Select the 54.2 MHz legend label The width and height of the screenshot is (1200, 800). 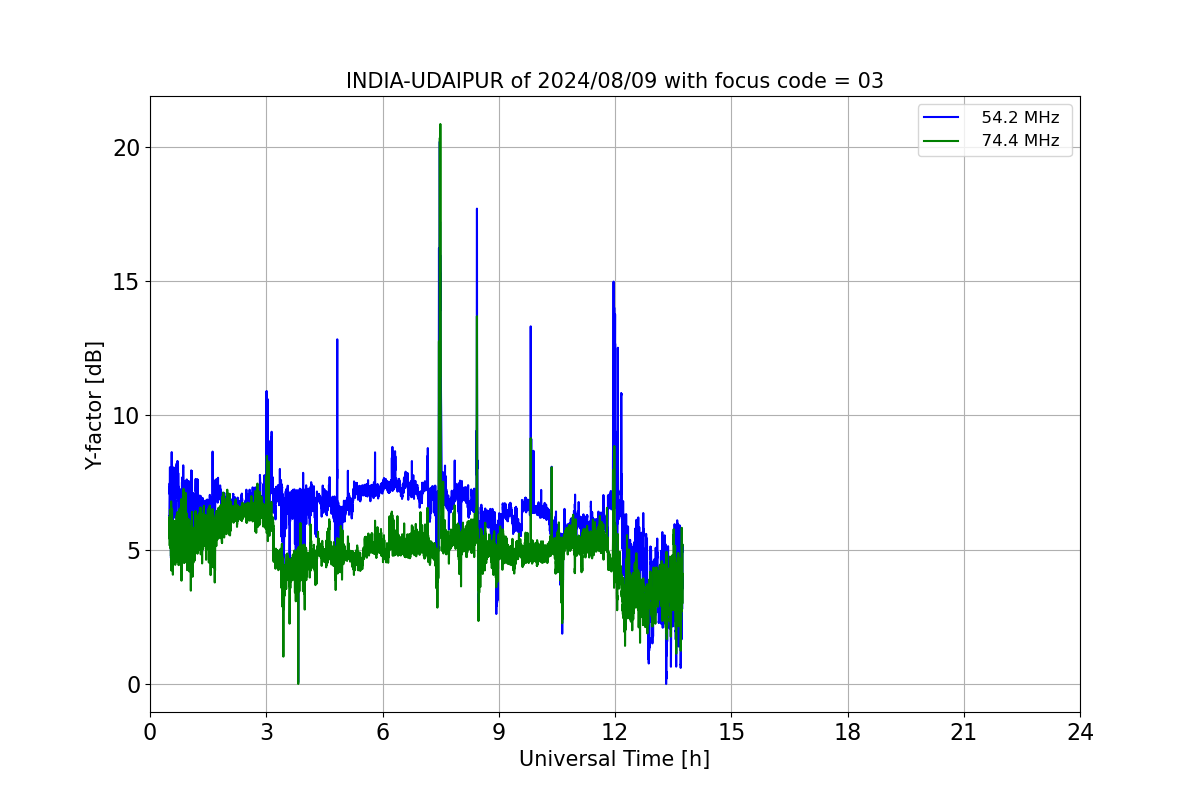click(x=1020, y=117)
